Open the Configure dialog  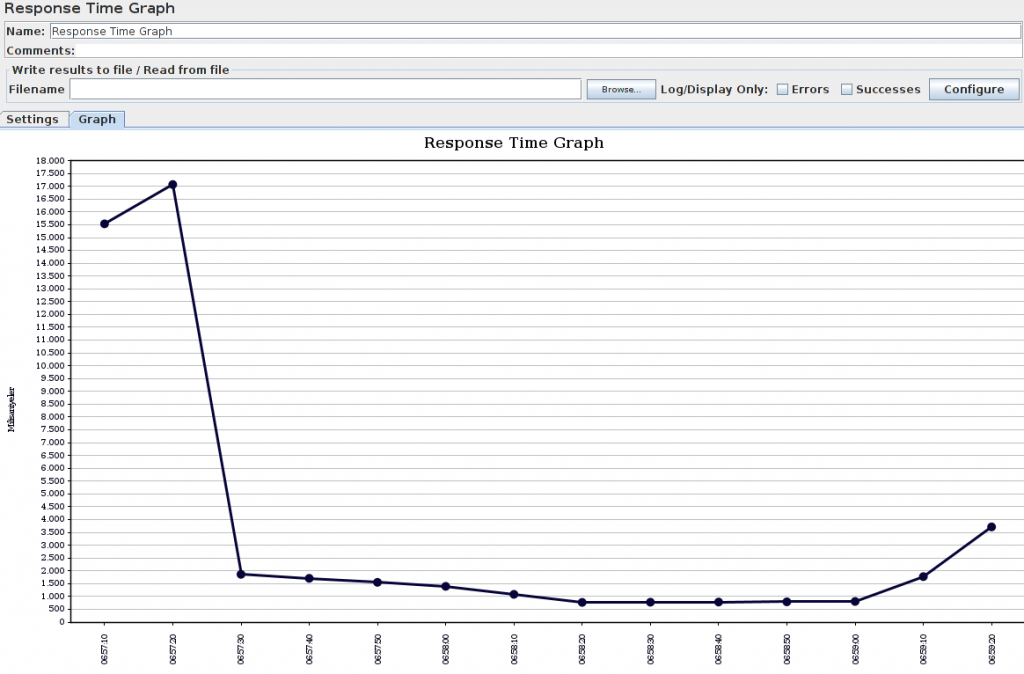point(973,88)
